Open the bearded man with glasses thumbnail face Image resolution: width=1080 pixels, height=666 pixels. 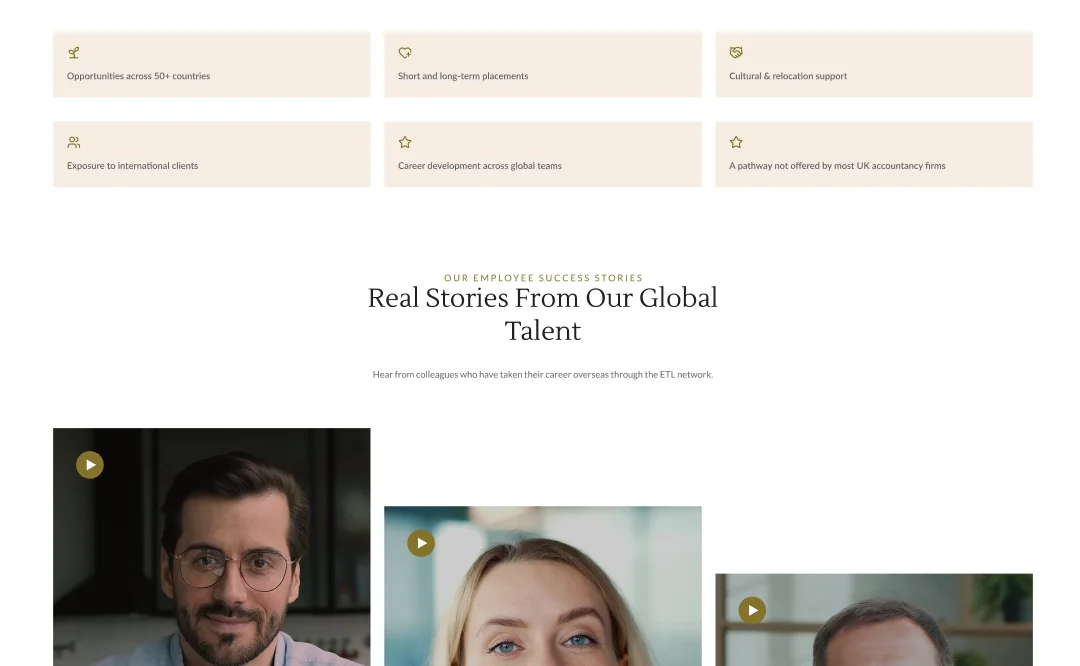pos(230,570)
